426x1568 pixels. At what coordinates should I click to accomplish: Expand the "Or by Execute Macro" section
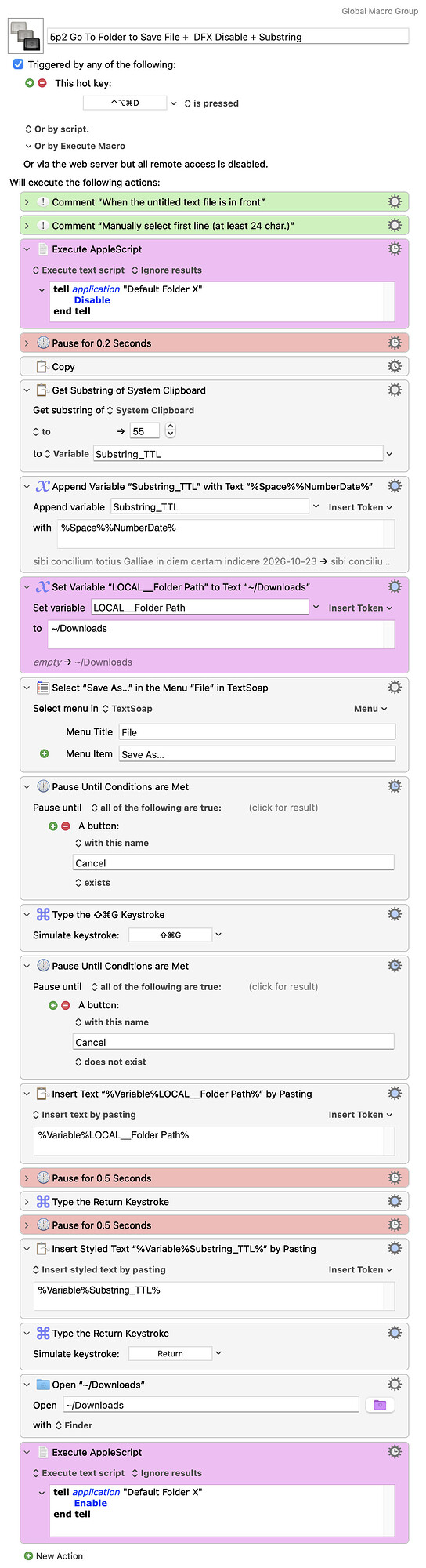click(x=28, y=146)
